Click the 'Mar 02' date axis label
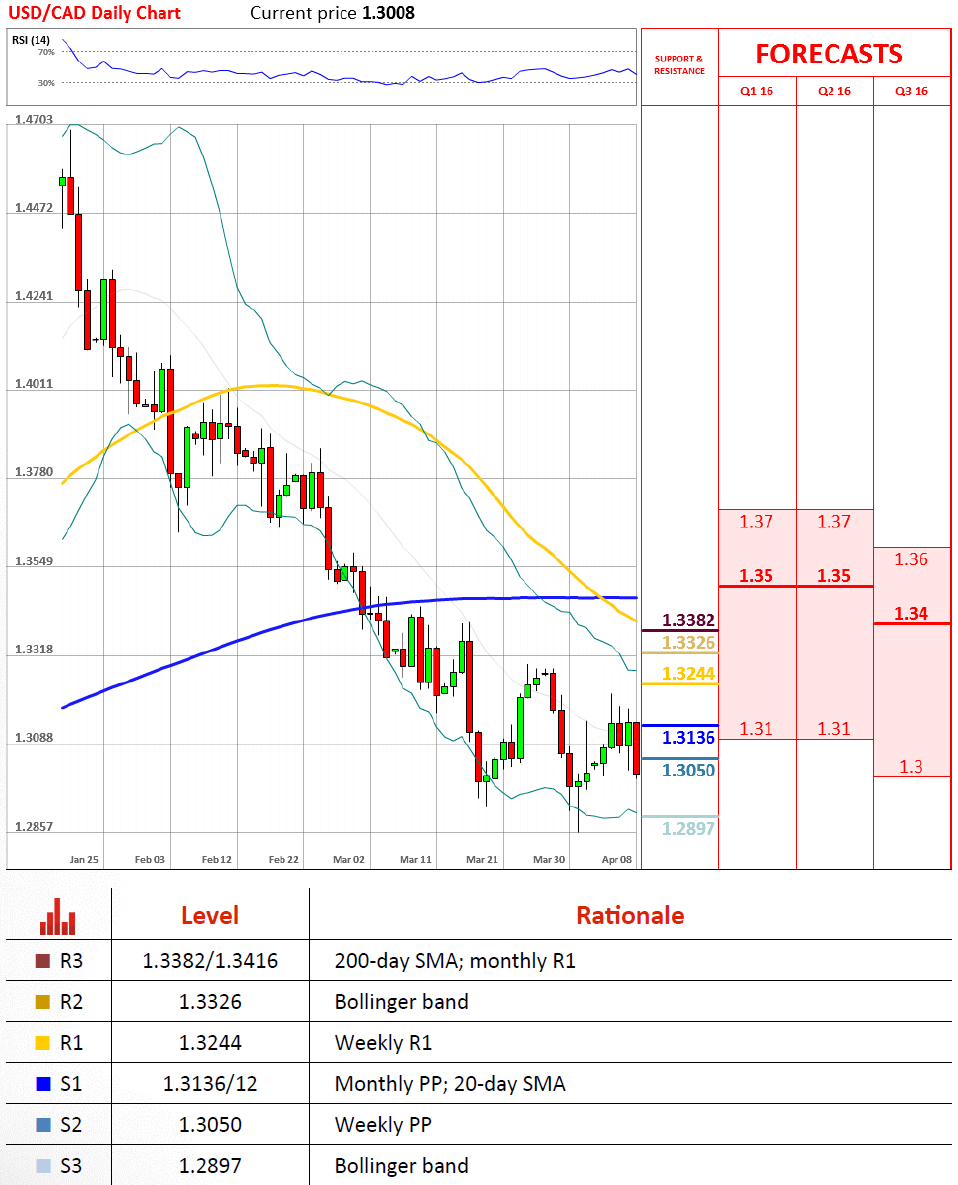Screen dimensions: 958x1185 coord(349,859)
